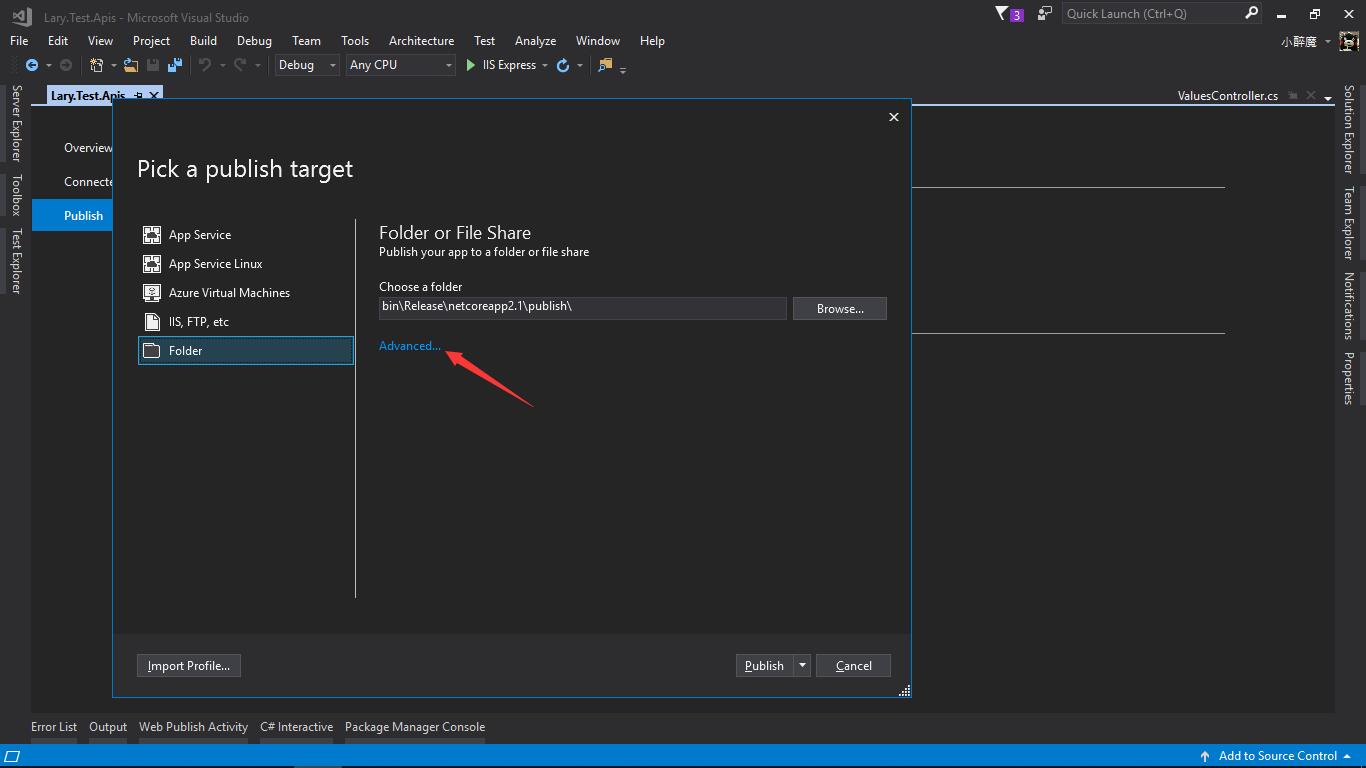This screenshot has width=1366, height=768.
Task: Pin the Lary.Test.Apis tab
Action: (139, 95)
